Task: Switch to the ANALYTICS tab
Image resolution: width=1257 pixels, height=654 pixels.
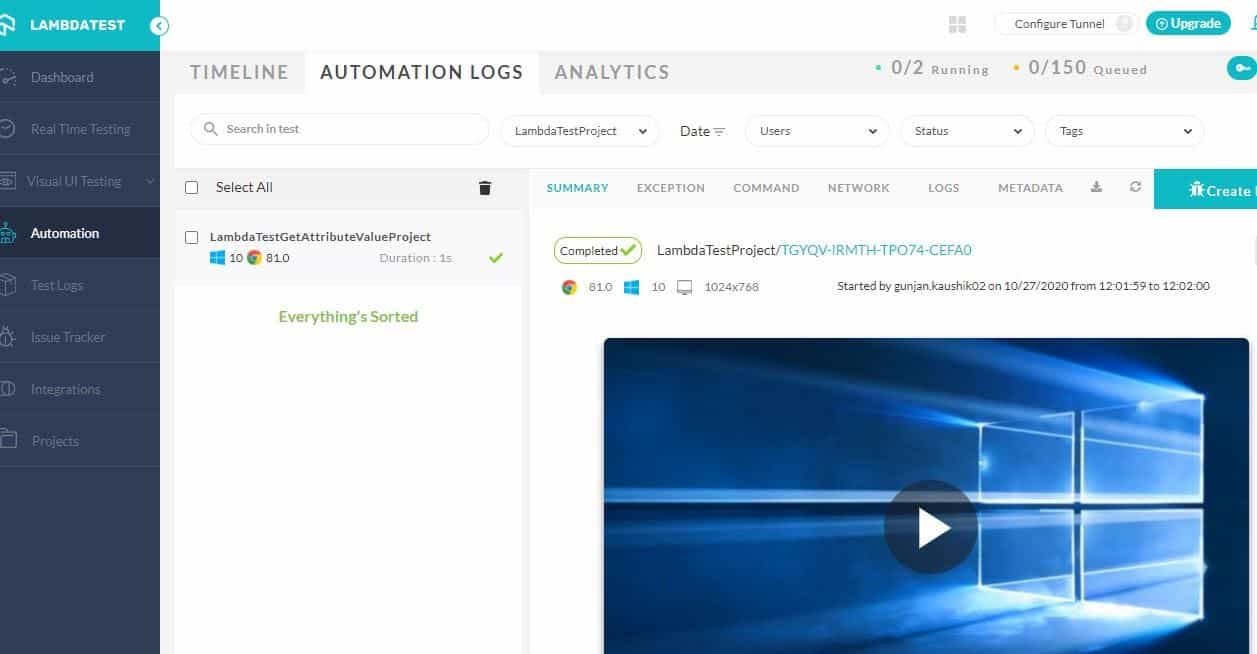Action: point(611,71)
